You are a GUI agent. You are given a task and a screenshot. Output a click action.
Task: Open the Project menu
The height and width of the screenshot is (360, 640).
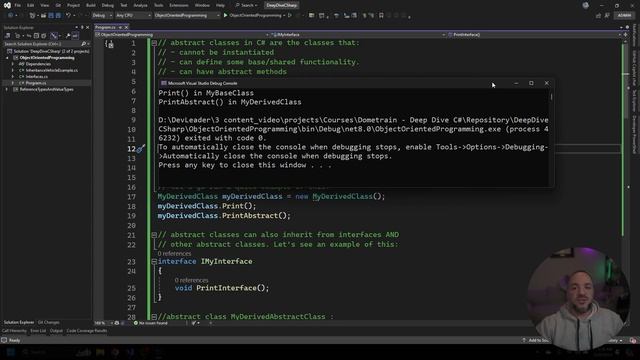click(x=73, y=5)
